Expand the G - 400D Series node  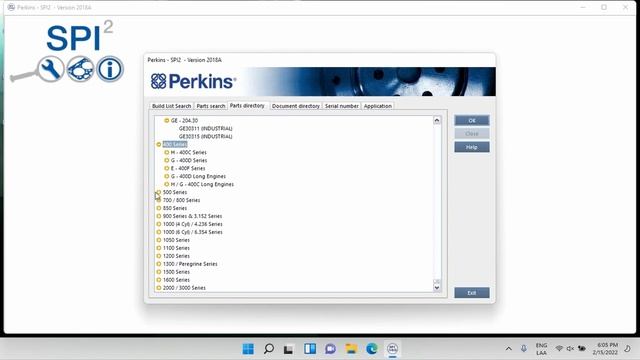tap(167, 160)
